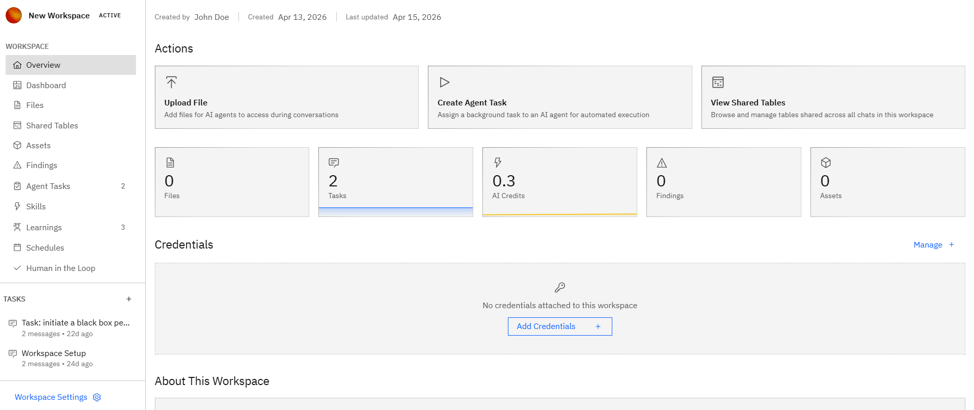Viewport: 974px width, 410px height.
Task: Click the Assets count stat card
Action: point(888,182)
